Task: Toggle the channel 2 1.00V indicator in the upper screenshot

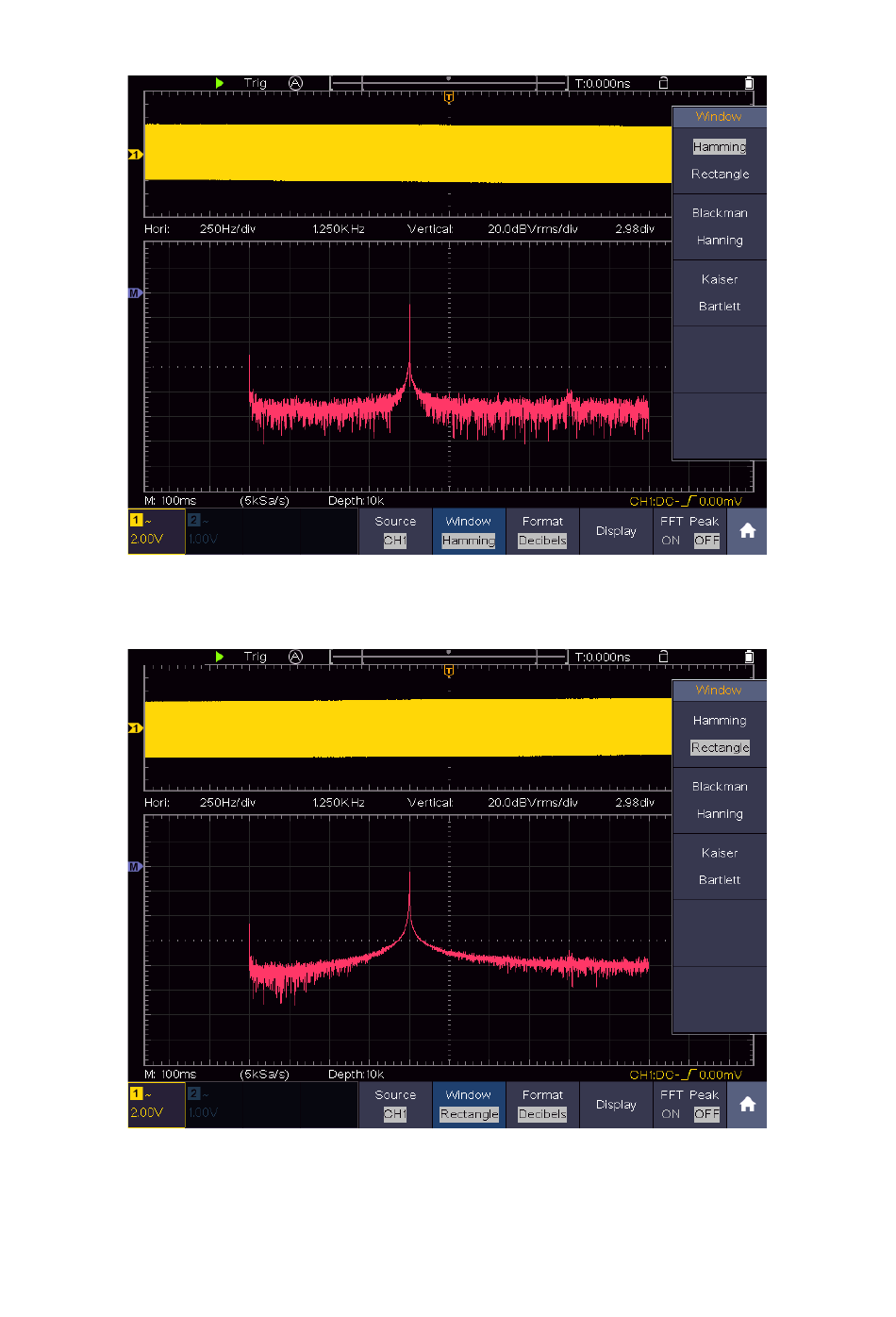Action: (204, 531)
